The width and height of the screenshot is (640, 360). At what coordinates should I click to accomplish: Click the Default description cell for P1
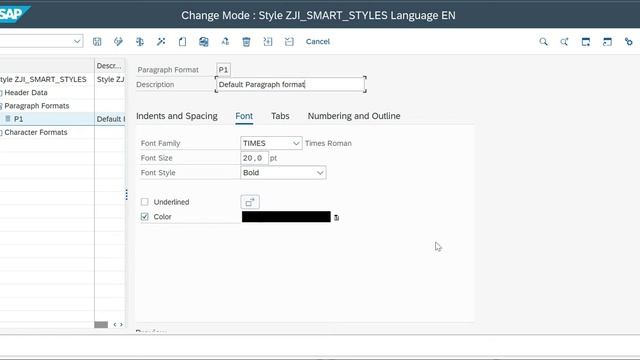pos(110,119)
